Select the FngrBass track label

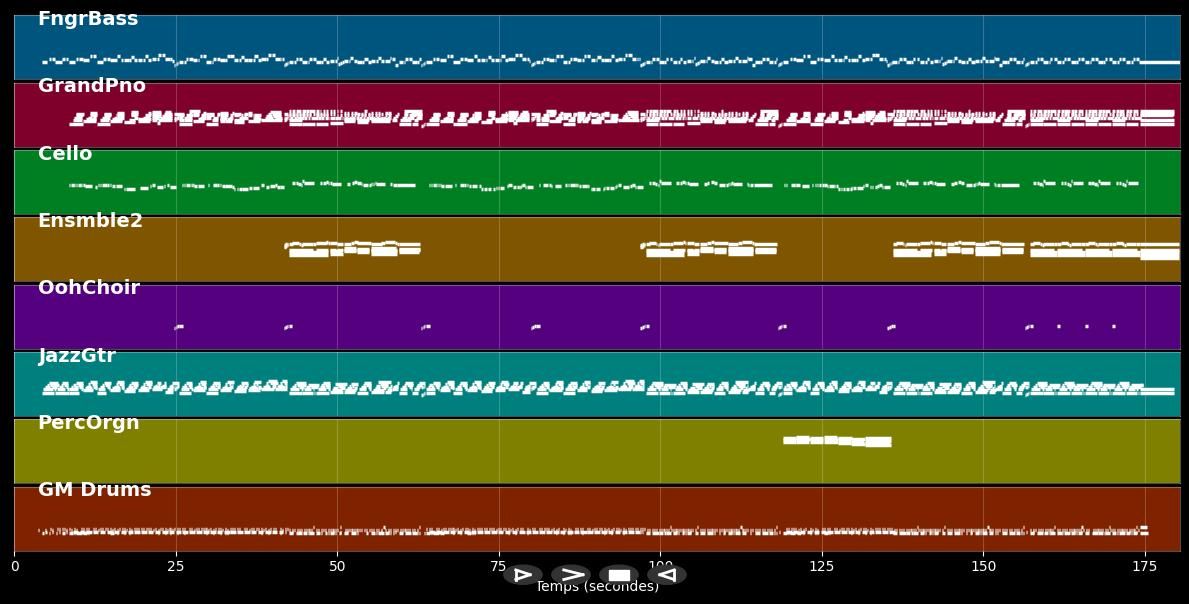[88, 19]
